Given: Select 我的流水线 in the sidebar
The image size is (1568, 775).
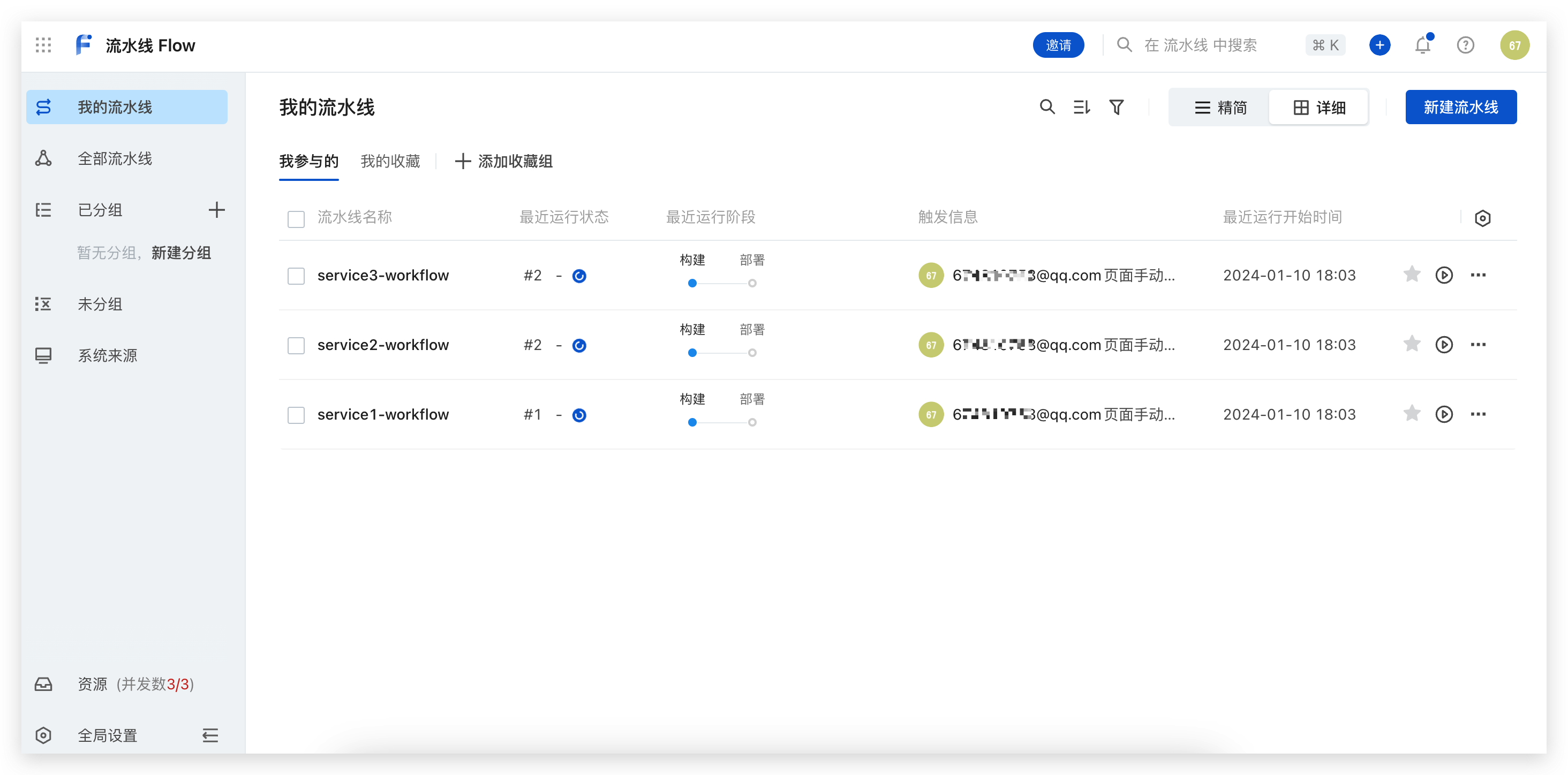Looking at the screenshot, I should point(126,107).
